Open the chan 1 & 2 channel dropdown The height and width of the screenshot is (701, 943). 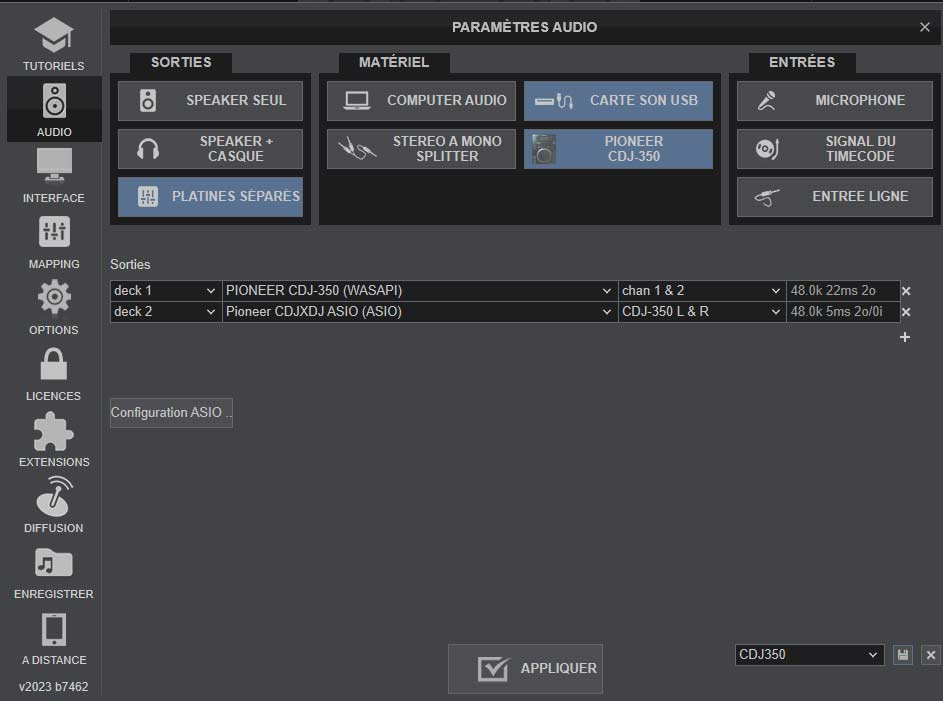pyautogui.click(x=702, y=291)
